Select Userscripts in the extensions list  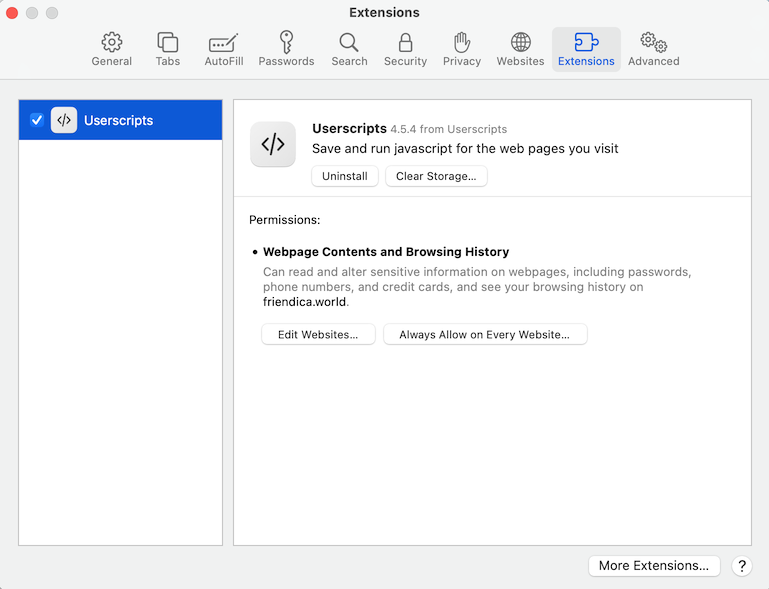(x=120, y=120)
